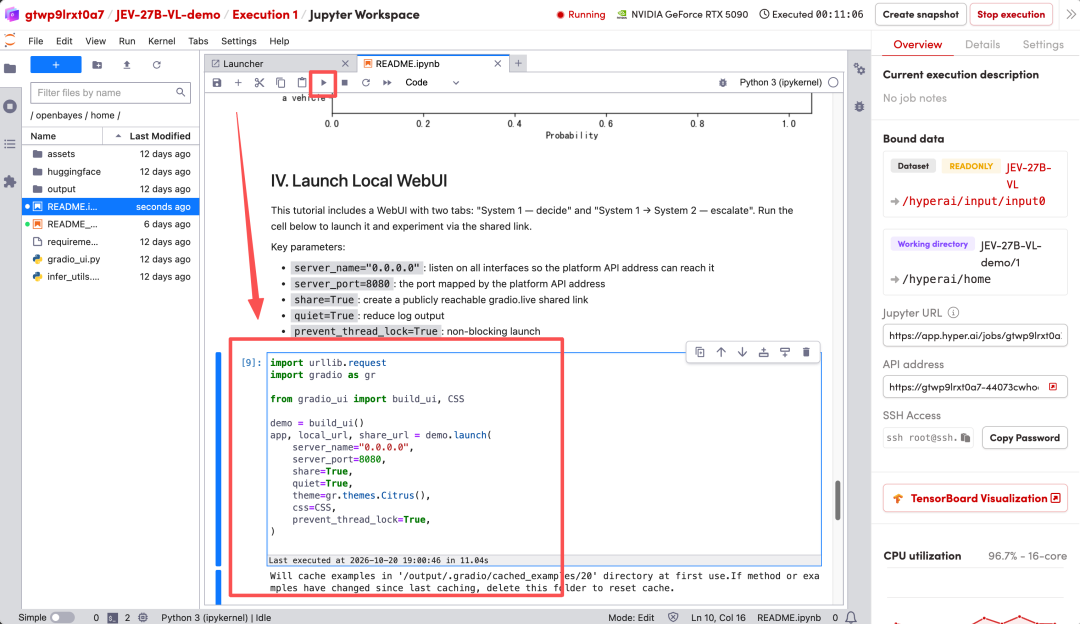Image resolution: width=1080 pixels, height=624 pixels.
Task: Move the cell down with the arrow icon
Action: point(742,352)
